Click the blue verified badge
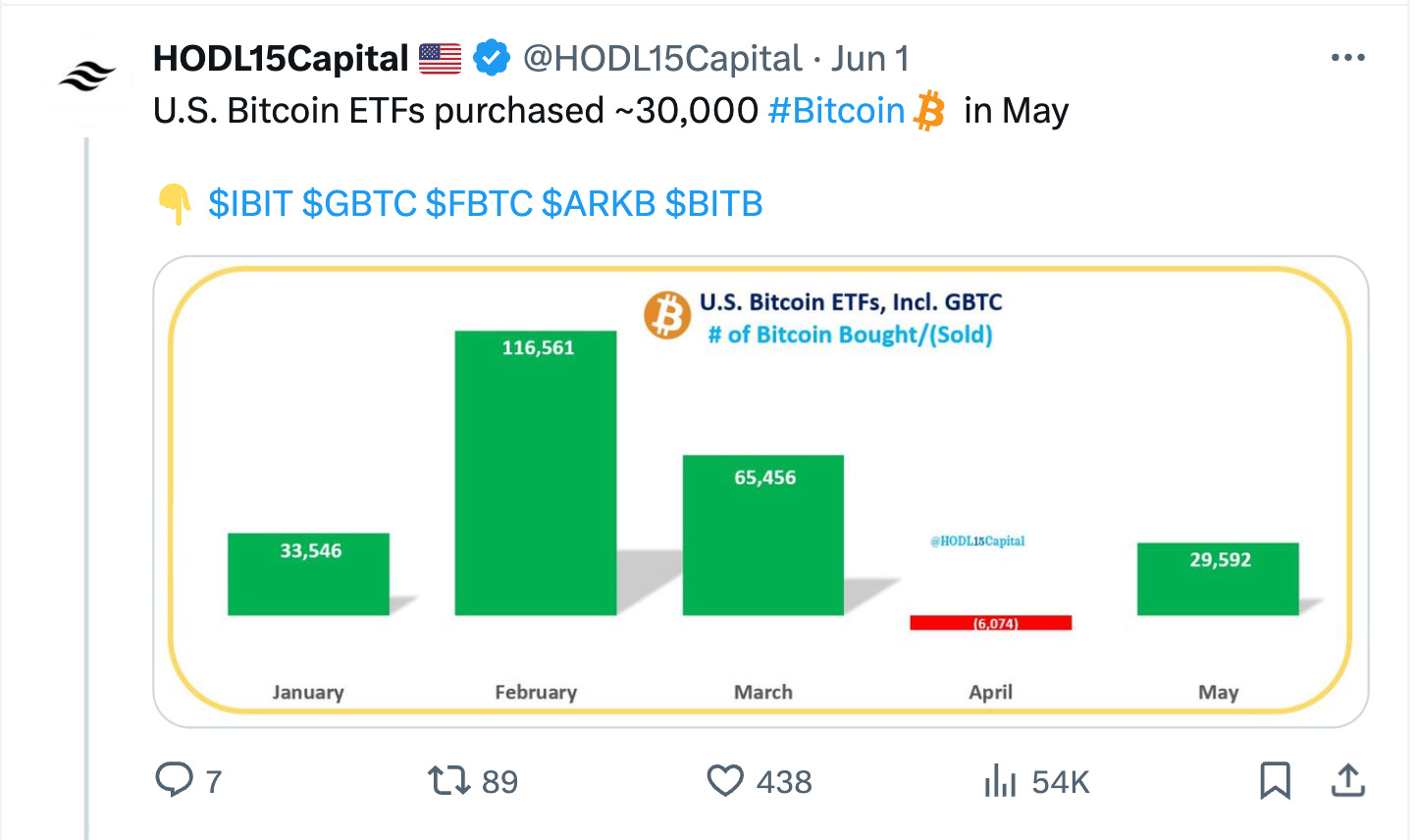The height and width of the screenshot is (840, 1415). point(492,59)
